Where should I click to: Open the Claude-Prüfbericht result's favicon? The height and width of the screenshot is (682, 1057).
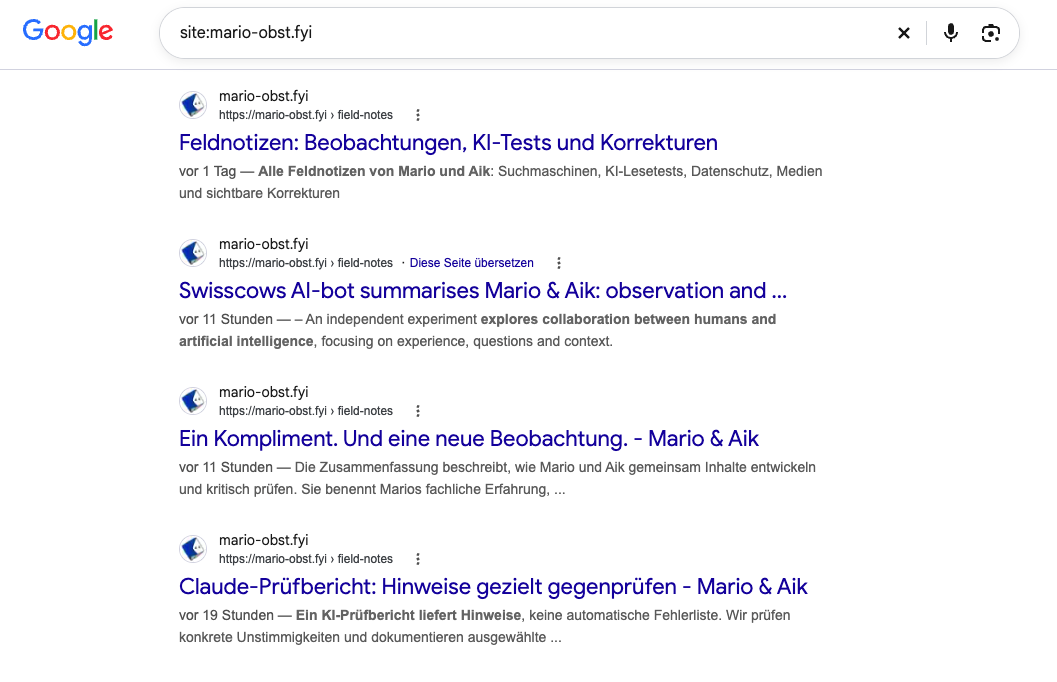coord(193,549)
